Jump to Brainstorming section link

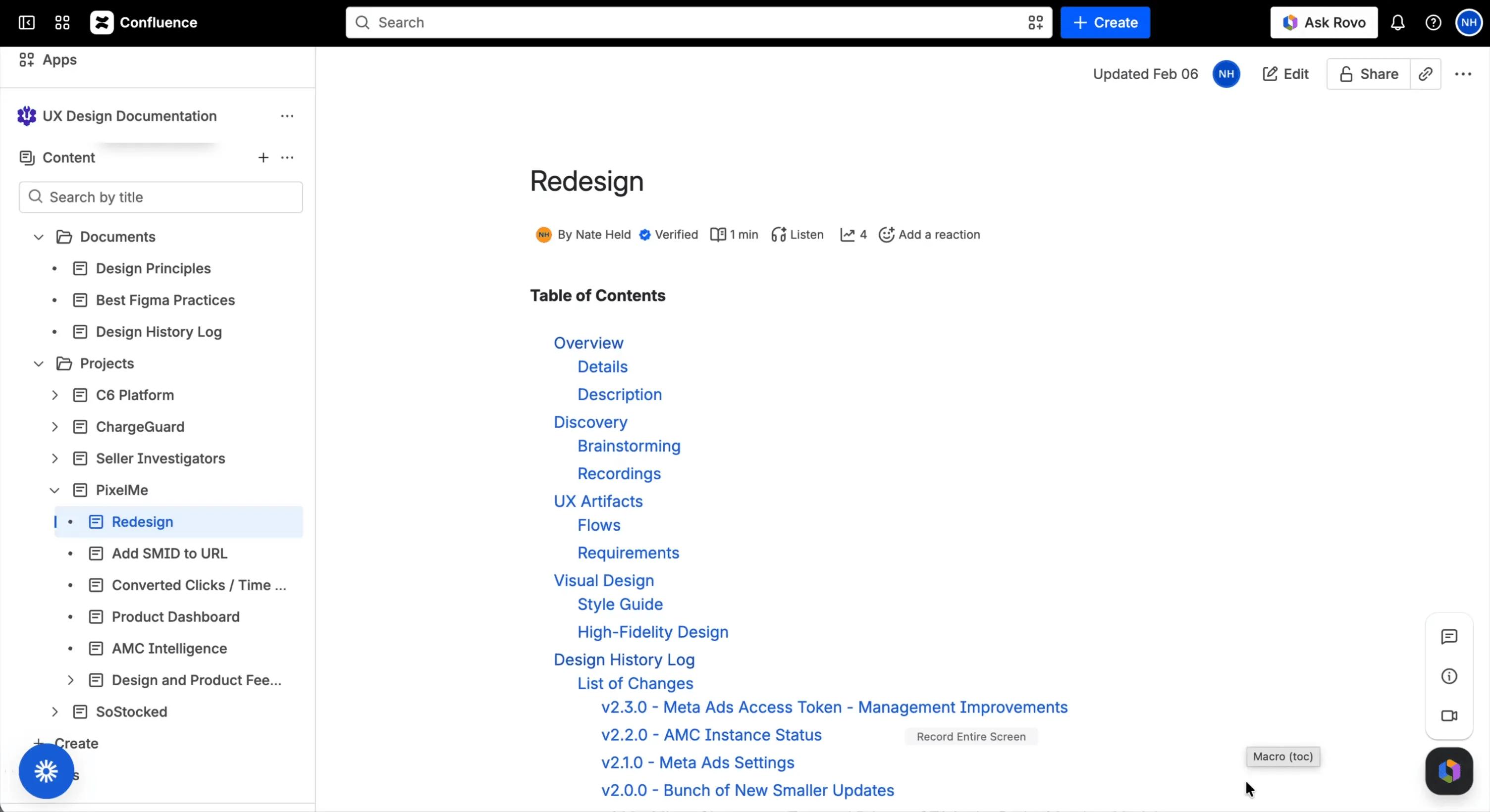point(629,446)
